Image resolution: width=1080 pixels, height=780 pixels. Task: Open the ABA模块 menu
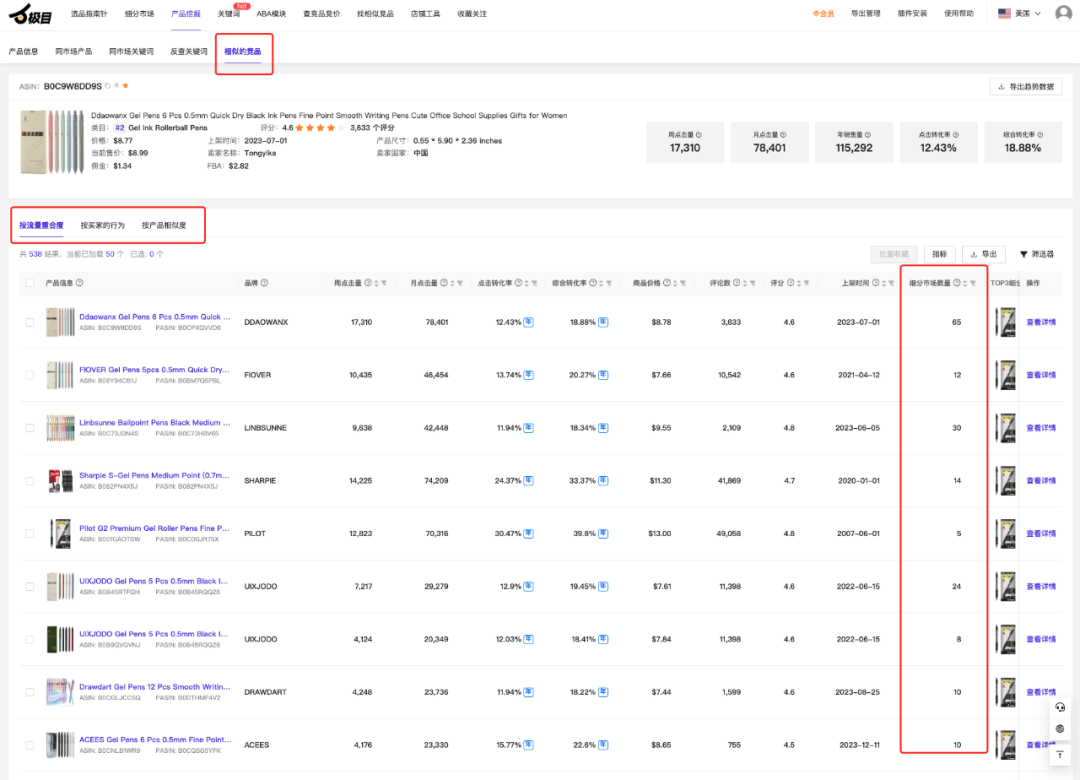tap(271, 14)
